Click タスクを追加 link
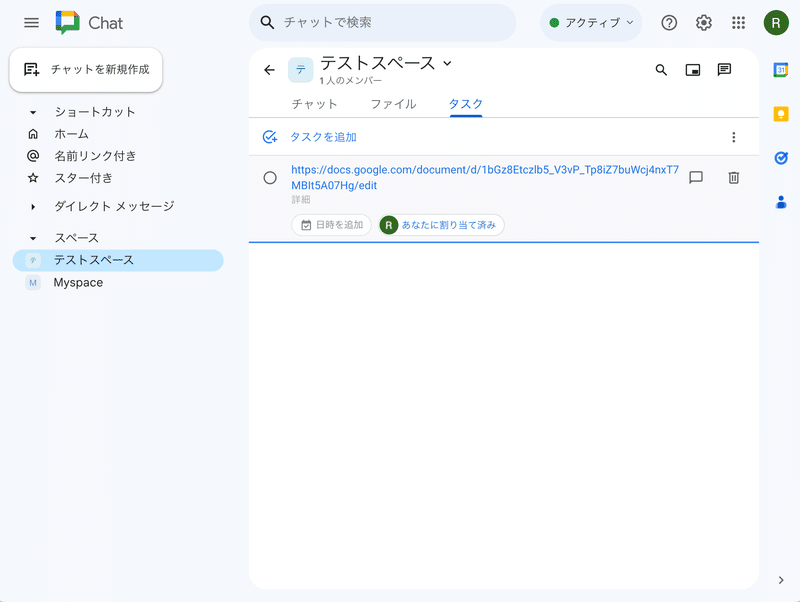 [x=323, y=137]
